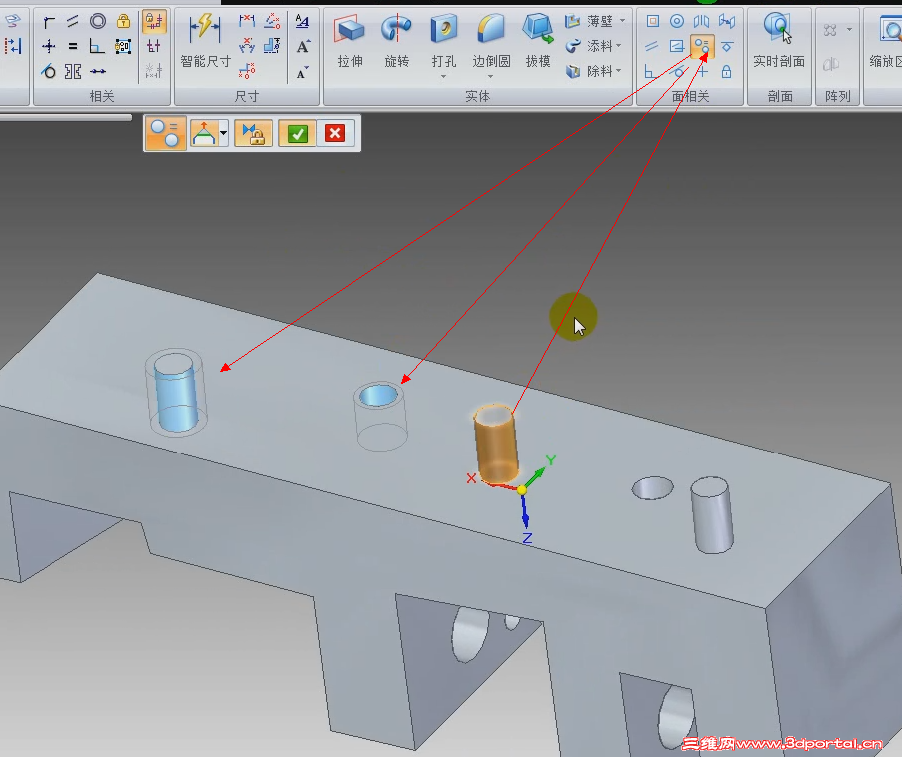Viewport: 902px width, 757px height.
Task: Expand the 除料 dropdown arrow
Action: point(619,71)
